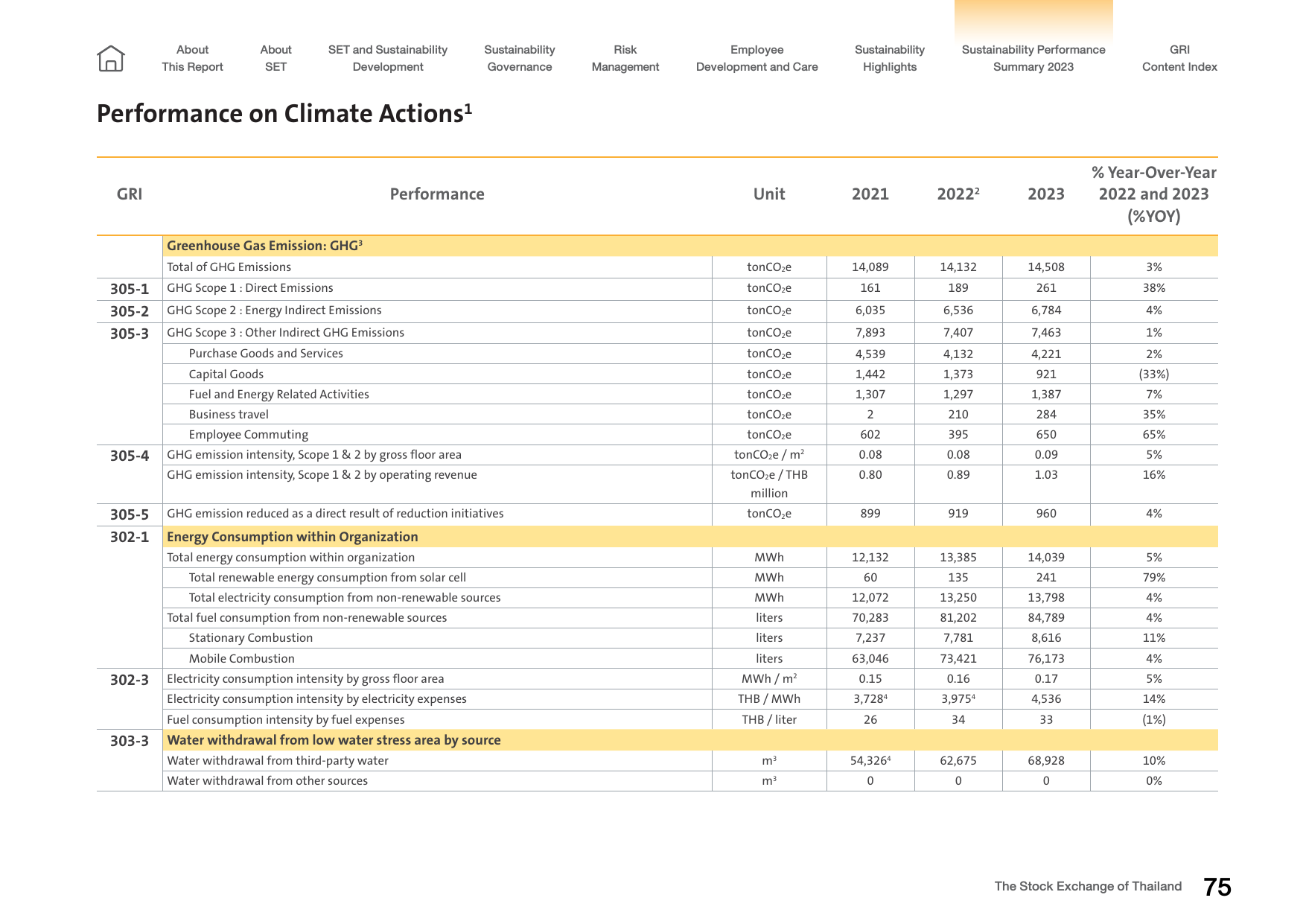Select Employee Commuting row label
1306x924 pixels.
pyautogui.click(x=249, y=435)
